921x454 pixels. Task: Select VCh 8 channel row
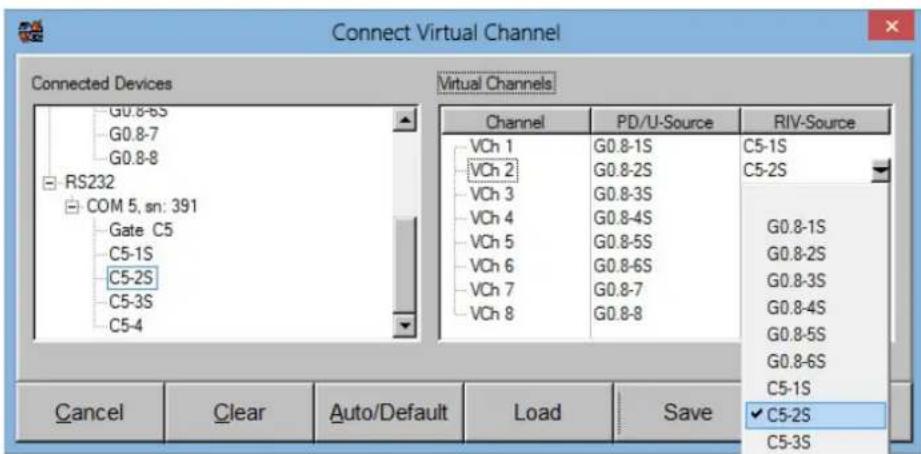pyautogui.click(x=492, y=314)
